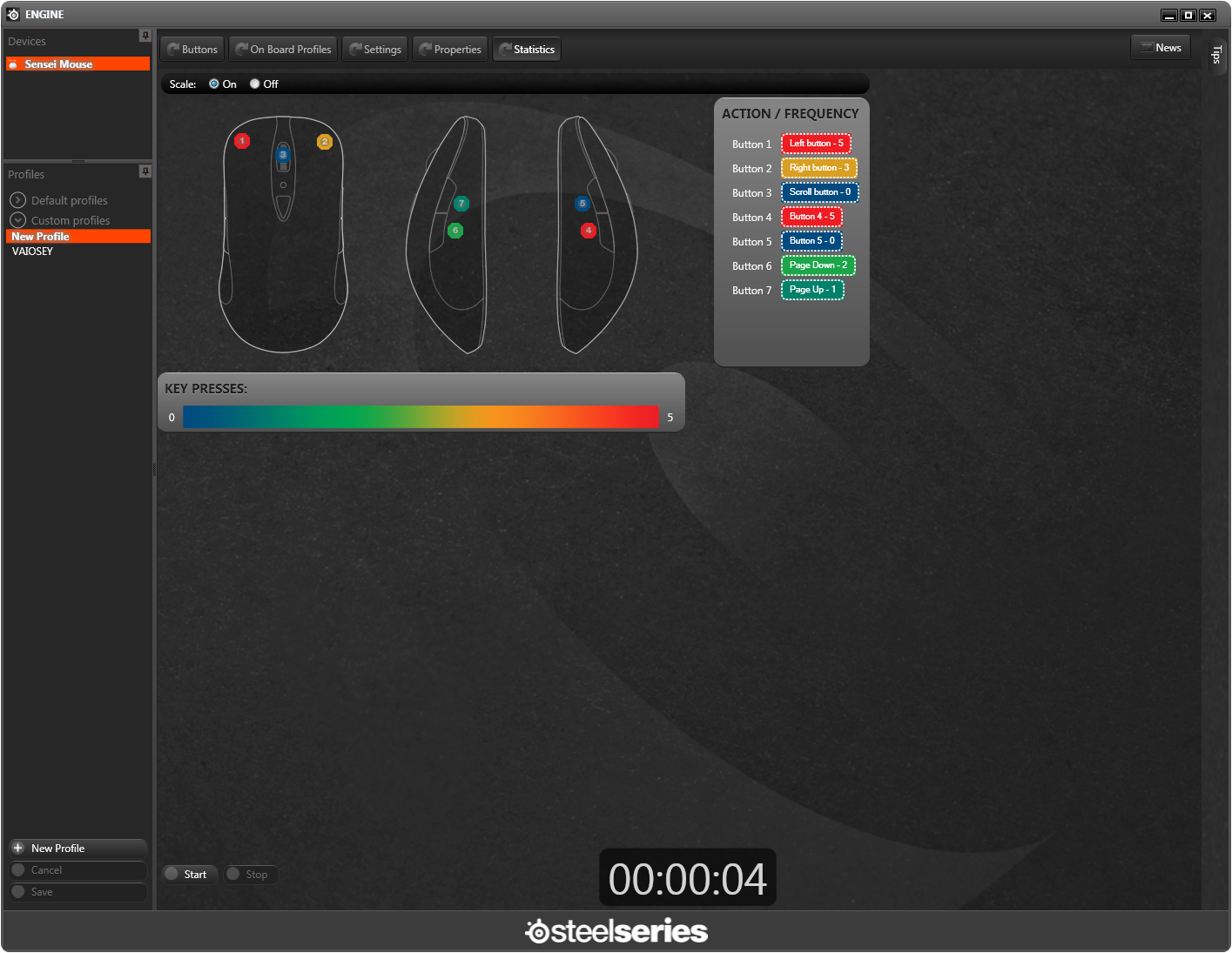Start the statistics recording

pos(188,875)
